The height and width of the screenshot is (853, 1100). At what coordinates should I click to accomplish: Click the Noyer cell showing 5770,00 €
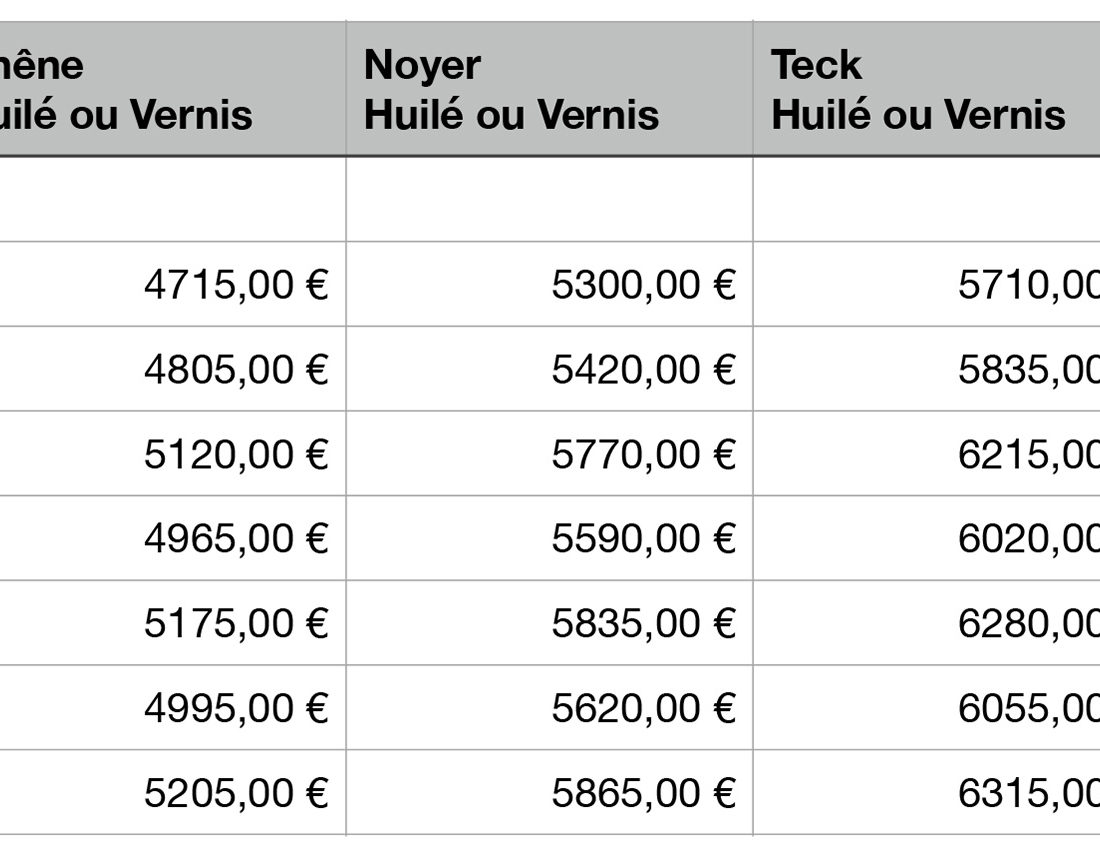(x=643, y=455)
